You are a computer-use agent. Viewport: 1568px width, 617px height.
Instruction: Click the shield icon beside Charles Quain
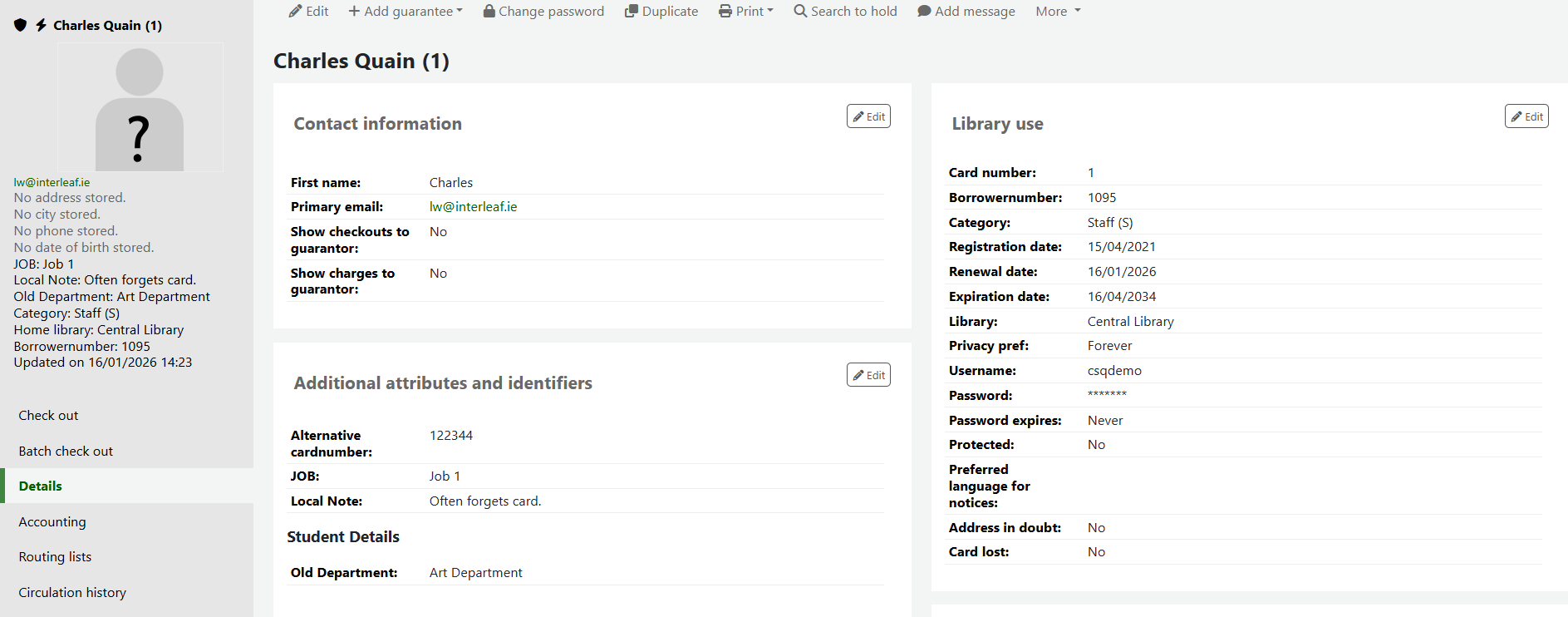click(x=21, y=25)
